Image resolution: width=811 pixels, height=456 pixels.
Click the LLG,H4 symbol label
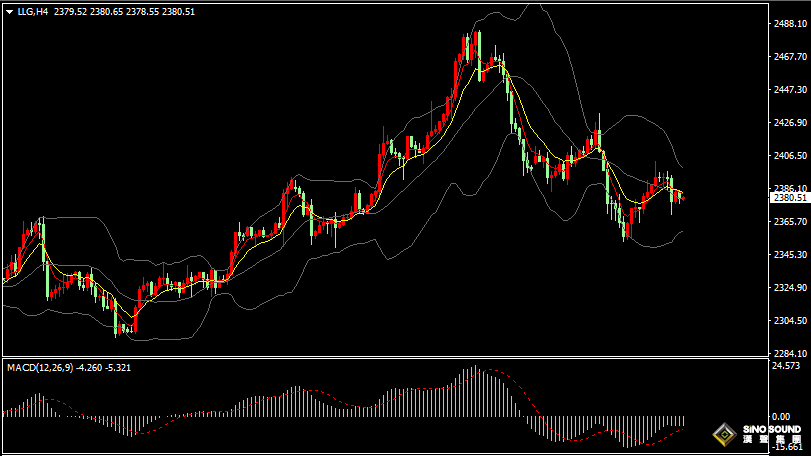click(32, 12)
